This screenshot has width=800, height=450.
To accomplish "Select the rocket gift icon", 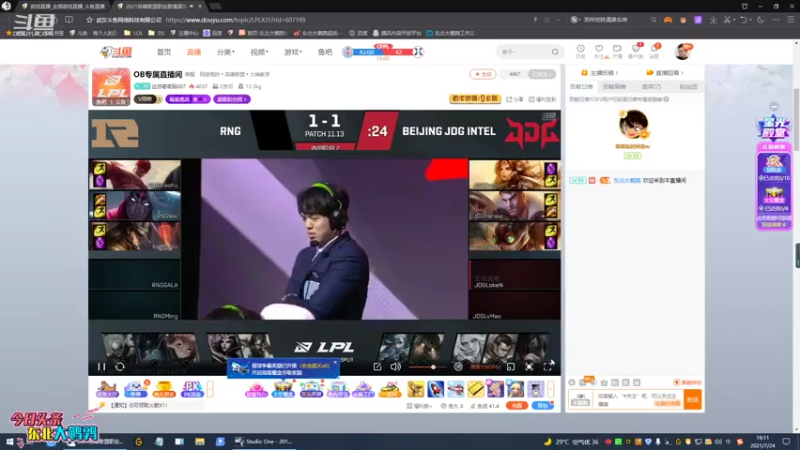I will click(x=435, y=389).
